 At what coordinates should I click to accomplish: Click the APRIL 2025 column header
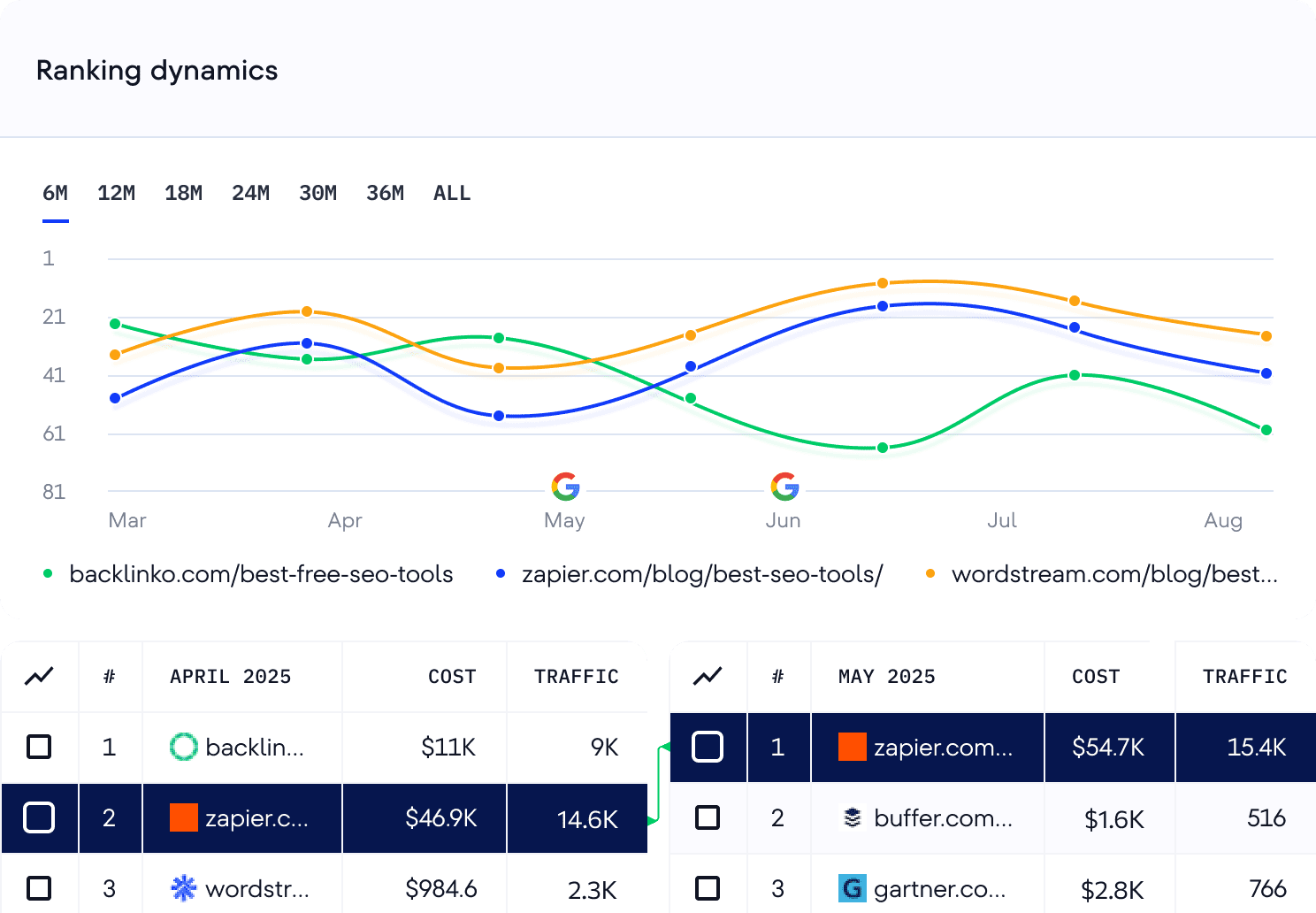point(230,677)
